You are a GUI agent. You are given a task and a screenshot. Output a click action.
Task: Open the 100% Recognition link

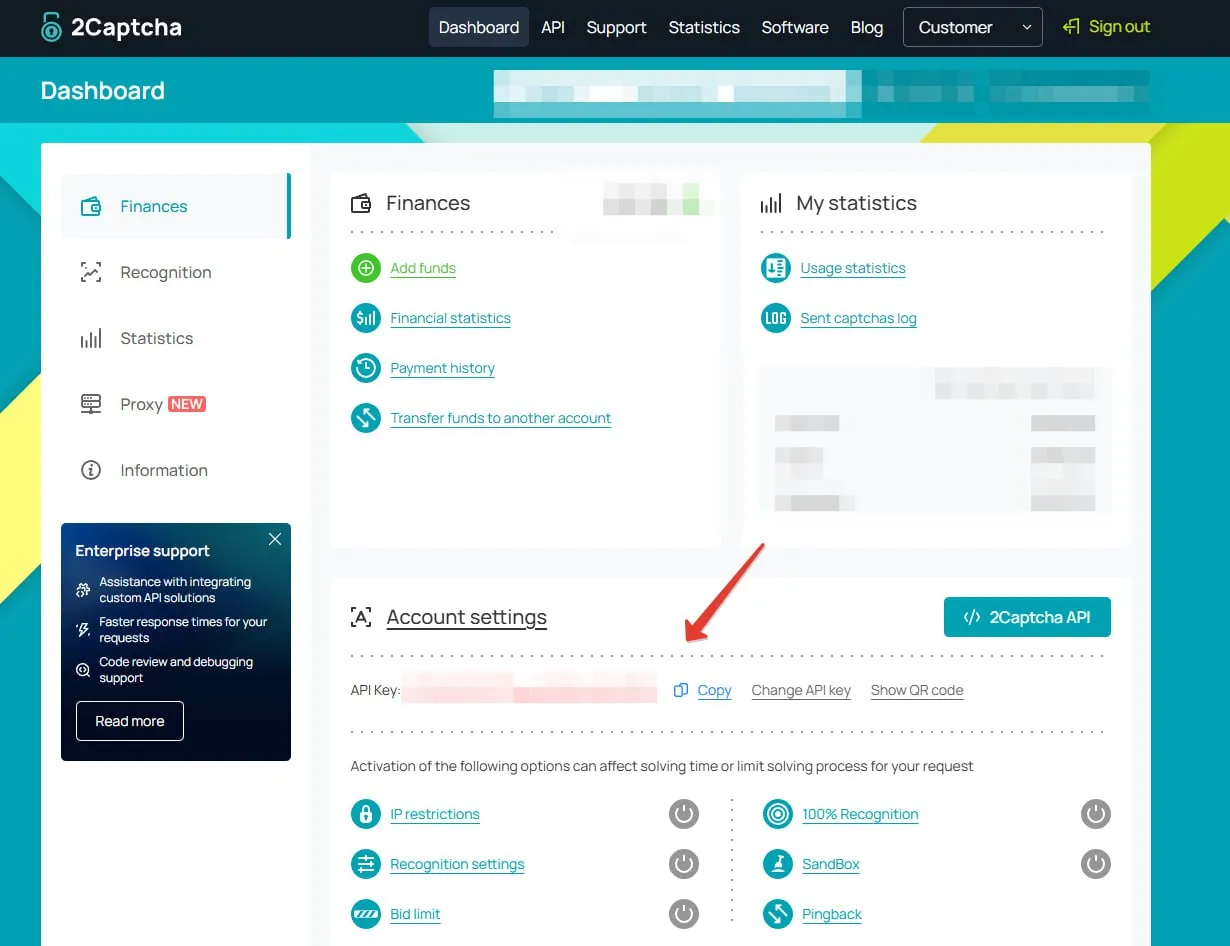point(860,814)
